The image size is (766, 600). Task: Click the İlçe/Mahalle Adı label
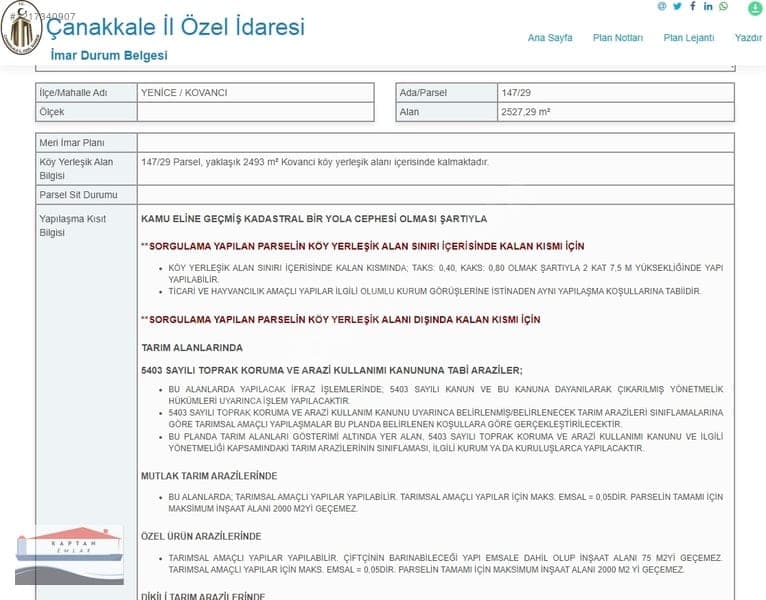(x=73, y=93)
